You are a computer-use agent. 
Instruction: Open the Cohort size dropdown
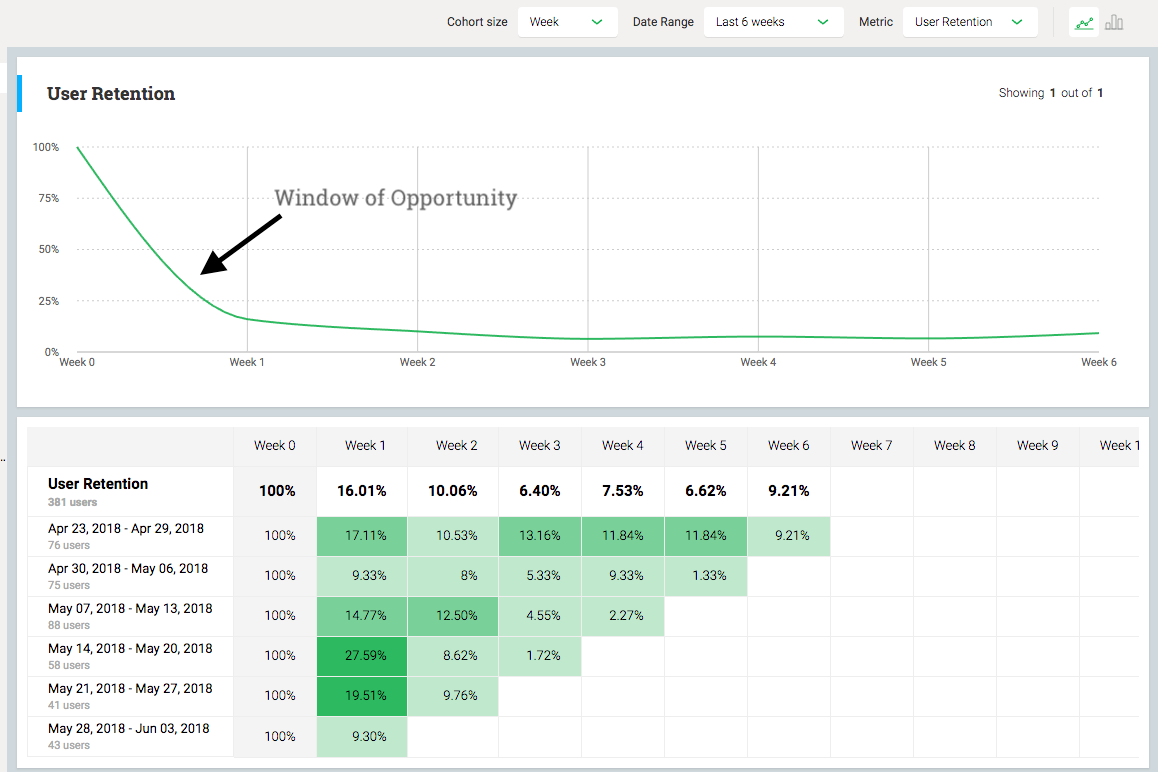point(567,21)
